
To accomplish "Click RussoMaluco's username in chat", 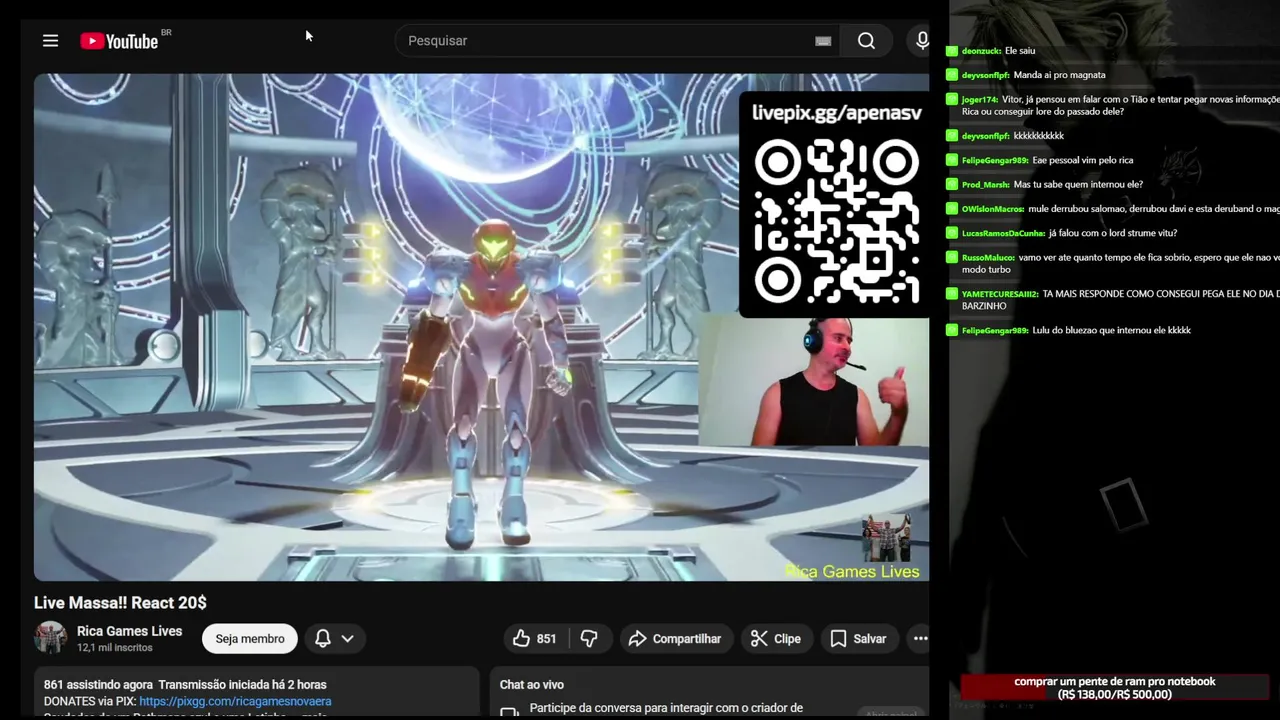I will pyautogui.click(x=988, y=258).
